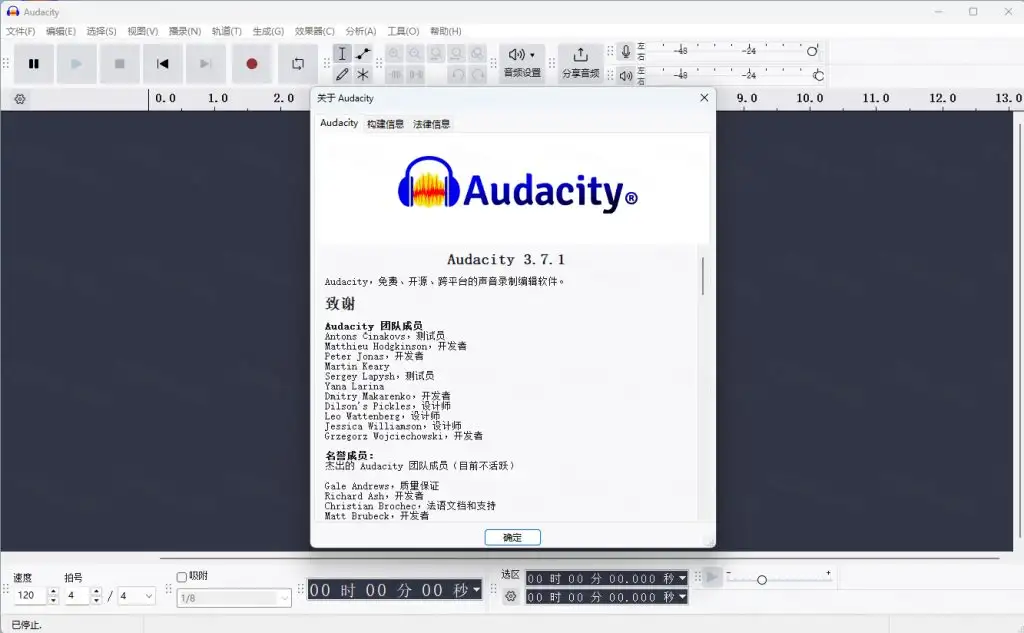The image size is (1024, 633).
Task: Open the 选择(S) menu
Action: coord(101,31)
